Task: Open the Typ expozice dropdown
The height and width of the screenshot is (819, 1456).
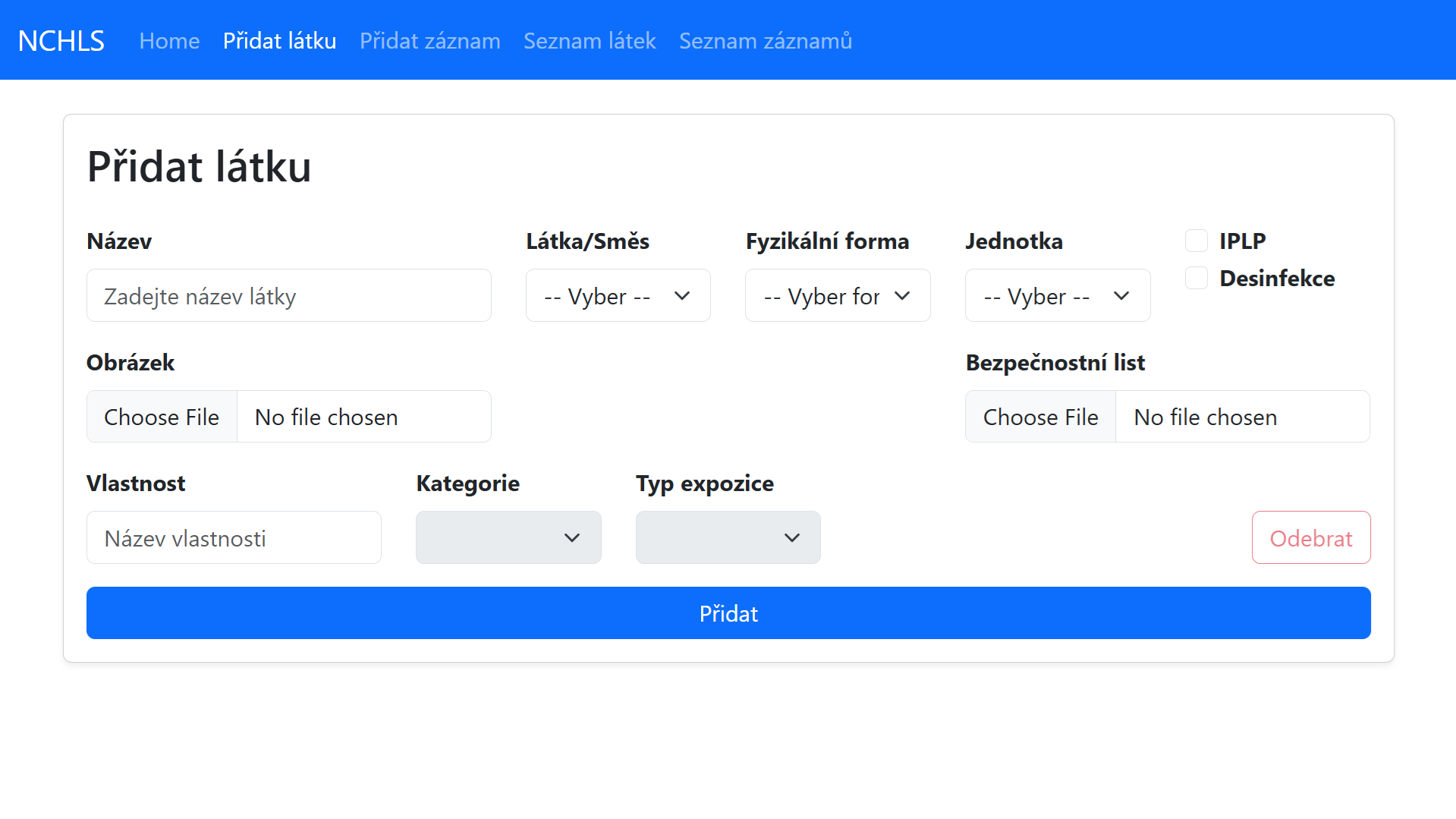Action: [728, 538]
